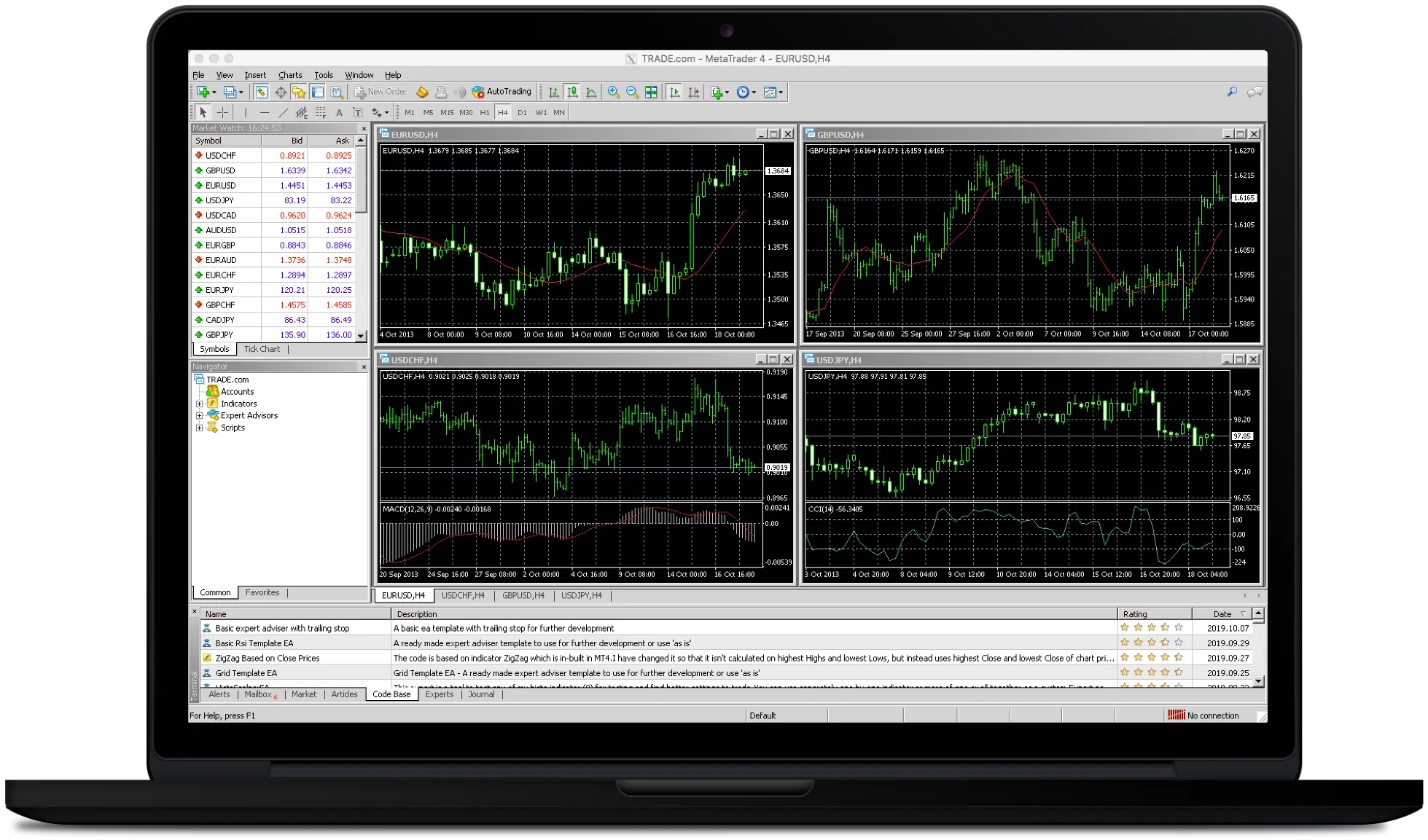Click the New Order button

point(381,92)
